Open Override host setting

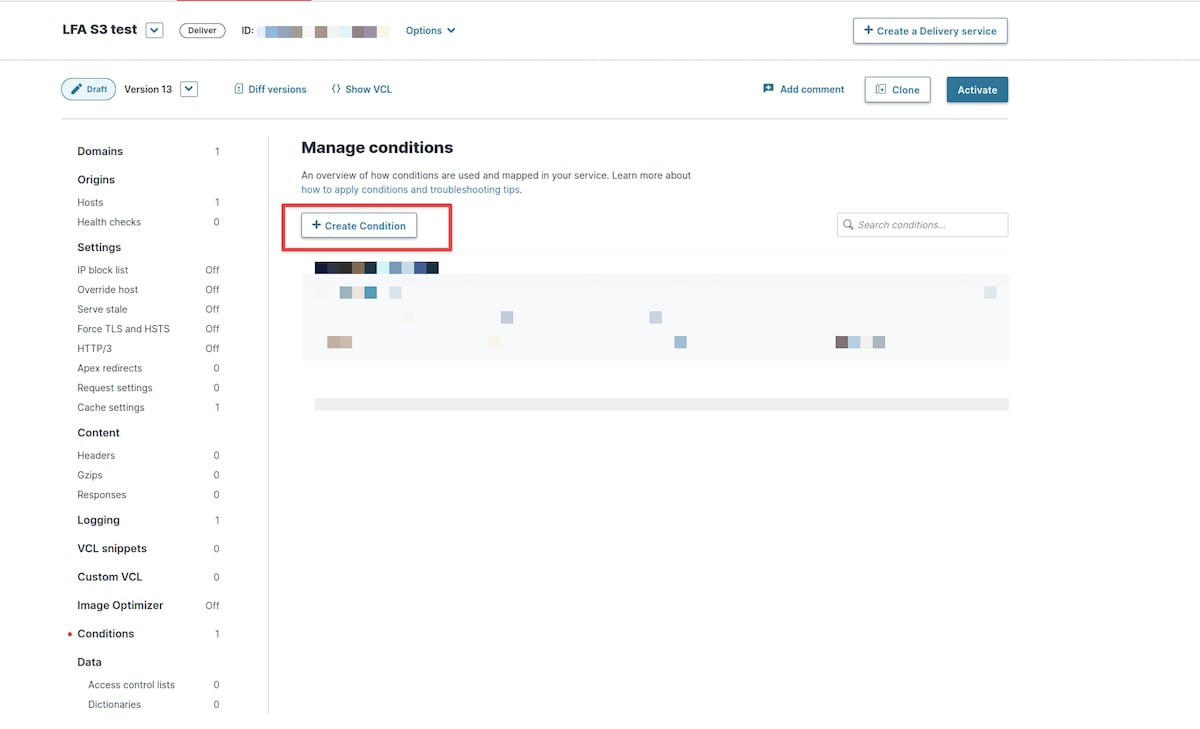tap(107, 289)
